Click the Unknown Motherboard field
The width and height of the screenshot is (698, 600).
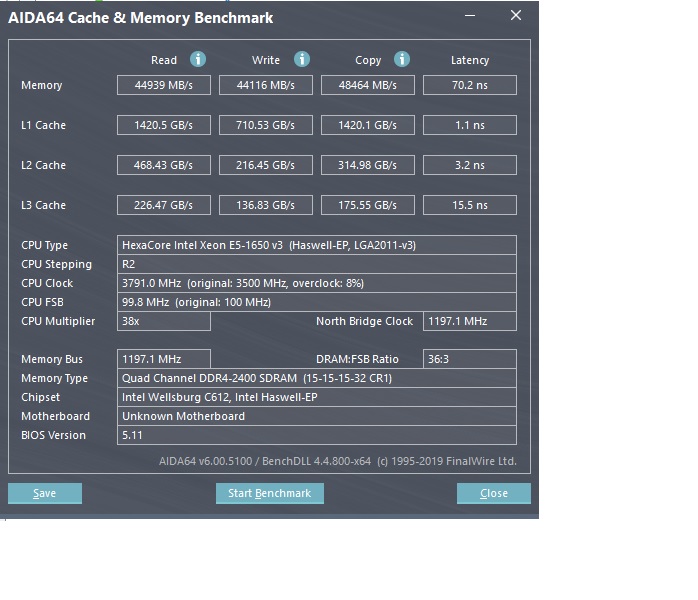[x=317, y=416]
